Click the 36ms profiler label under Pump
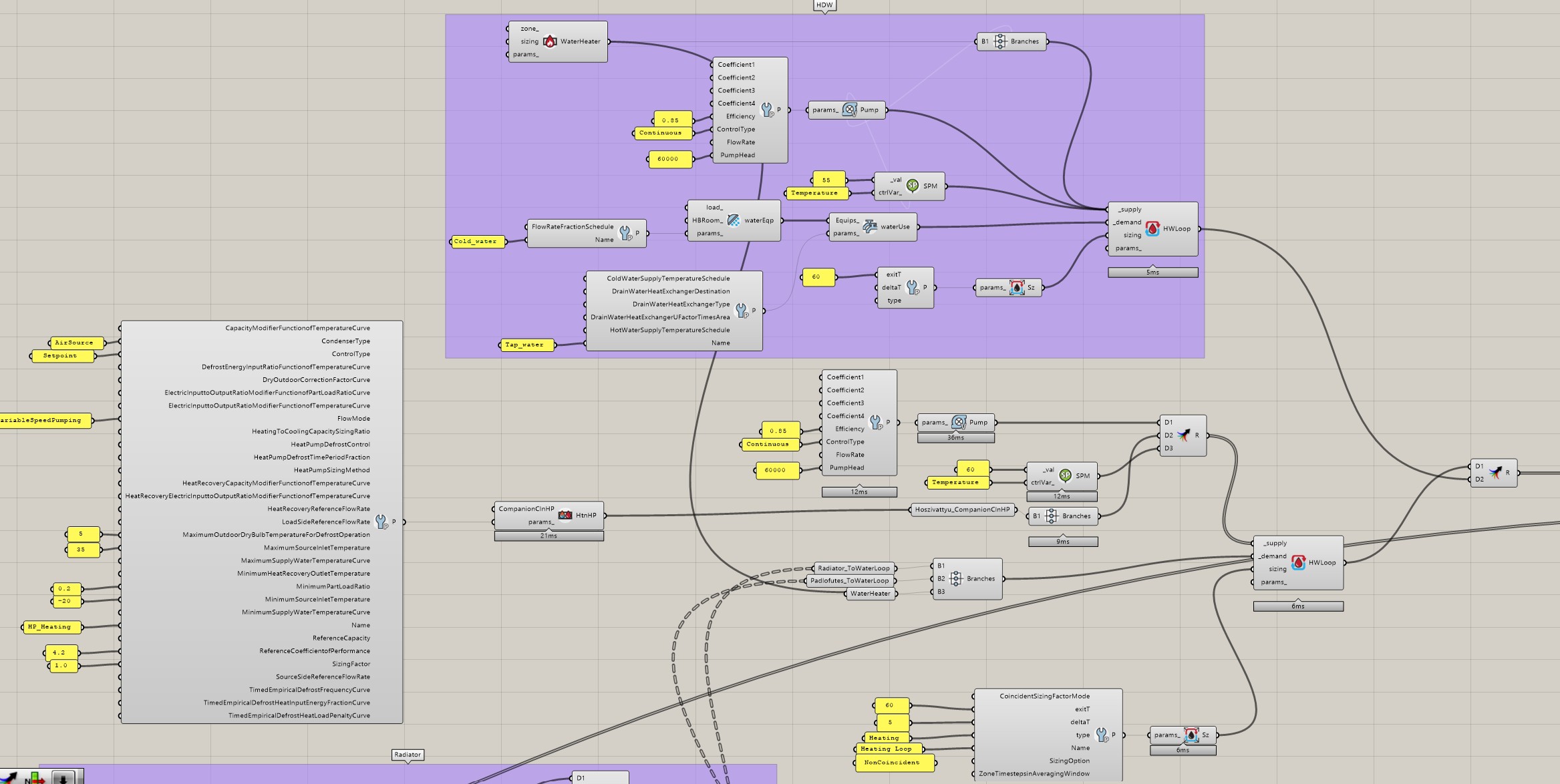The width and height of the screenshot is (1560, 784). 956,437
